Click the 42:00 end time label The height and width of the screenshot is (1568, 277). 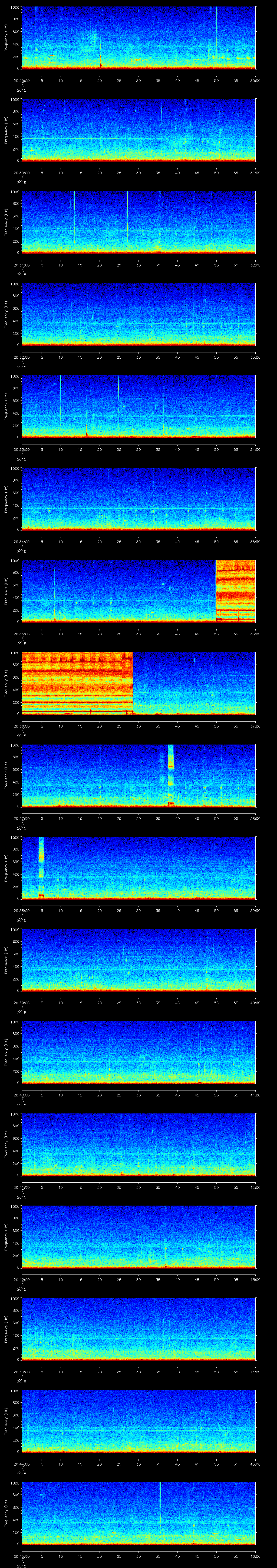[x=256, y=1187]
